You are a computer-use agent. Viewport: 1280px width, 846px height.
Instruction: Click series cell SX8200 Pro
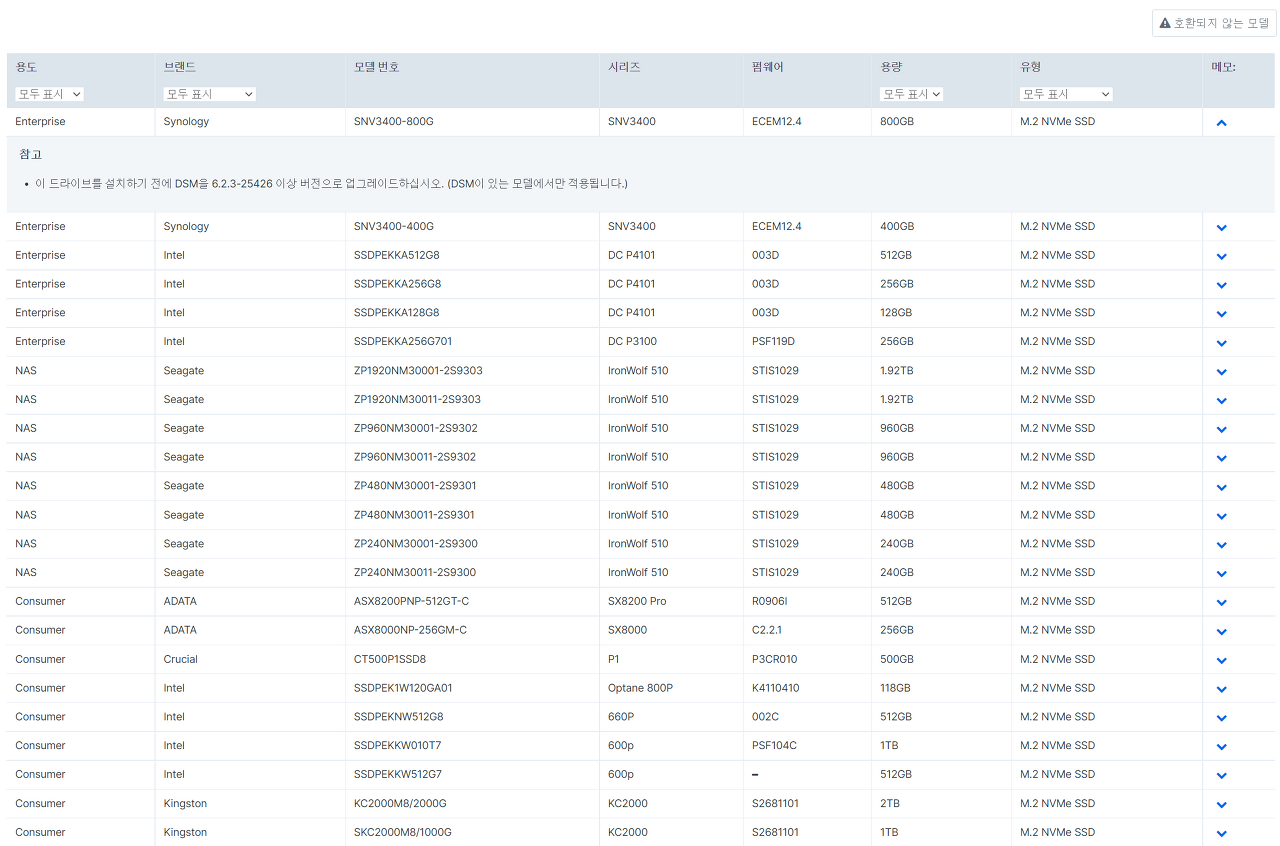[637, 602]
